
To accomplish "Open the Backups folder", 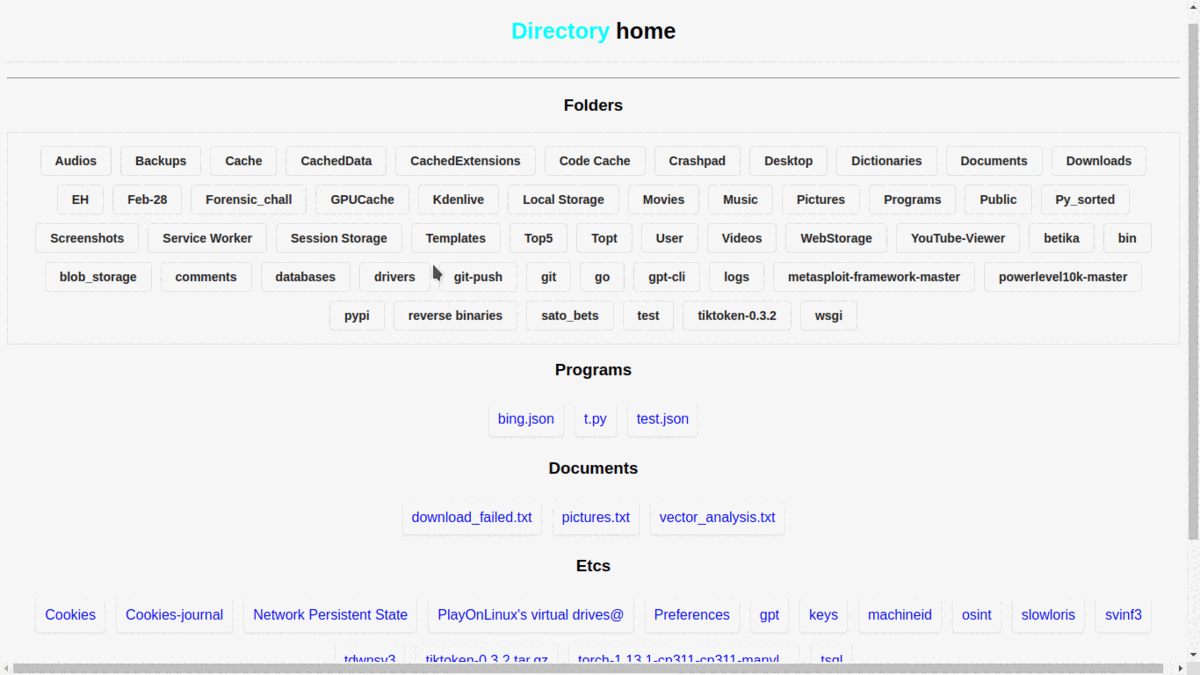I will pyautogui.click(x=161, y=161).
